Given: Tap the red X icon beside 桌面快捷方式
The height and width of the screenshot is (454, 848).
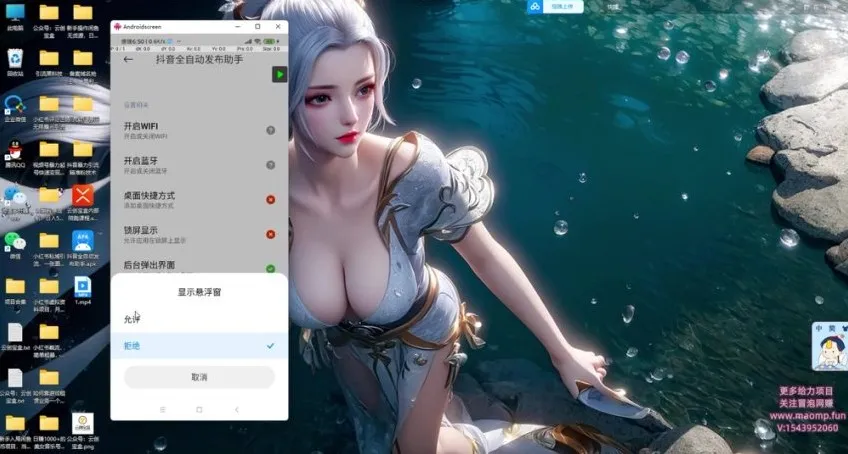Looking at the screenshot, I should coord(270,199).
